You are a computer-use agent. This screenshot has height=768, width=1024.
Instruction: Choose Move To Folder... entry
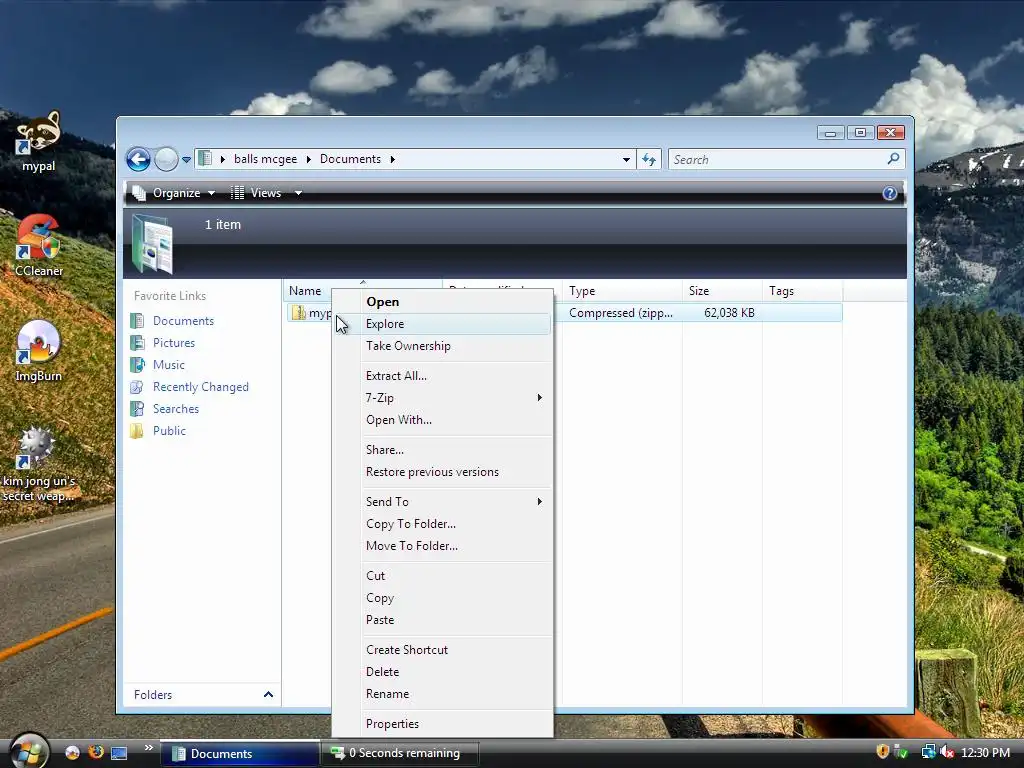(443, 546)
